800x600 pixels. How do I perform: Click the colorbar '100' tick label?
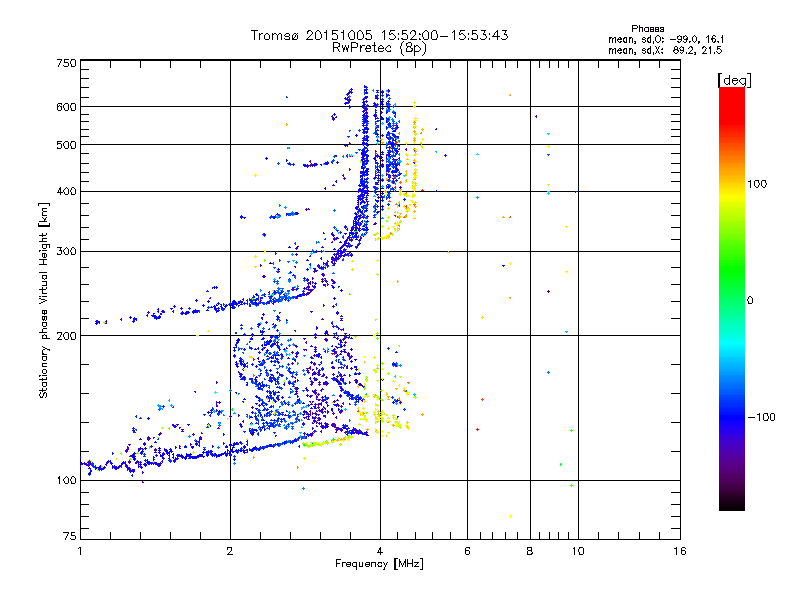tap(757, 184)
